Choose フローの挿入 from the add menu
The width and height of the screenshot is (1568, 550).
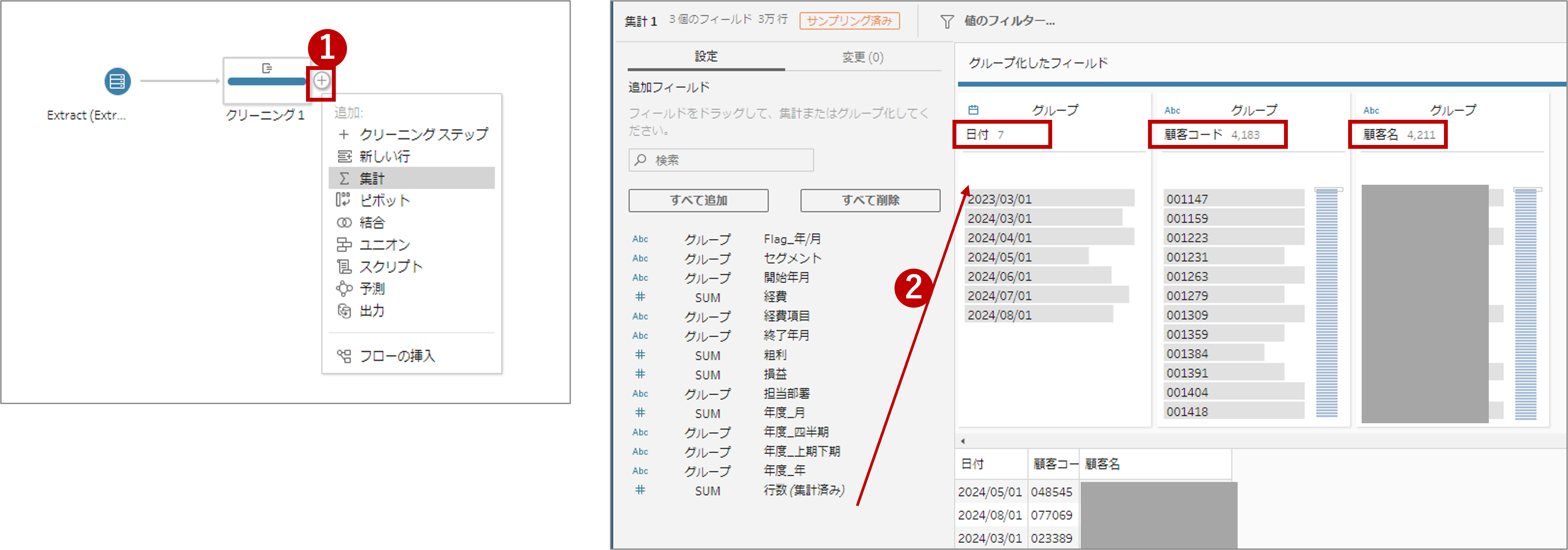tap(412, 356)
